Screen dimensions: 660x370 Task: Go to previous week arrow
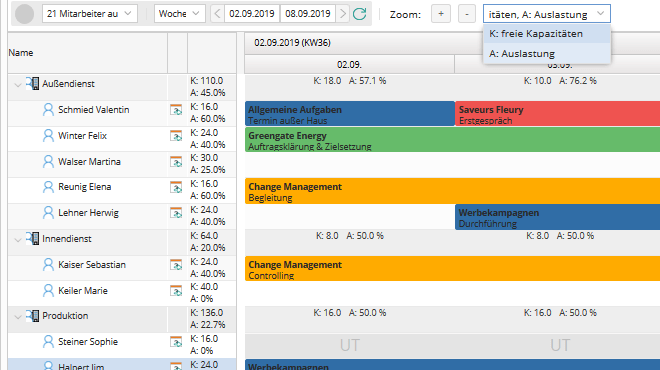pos(217,14)
